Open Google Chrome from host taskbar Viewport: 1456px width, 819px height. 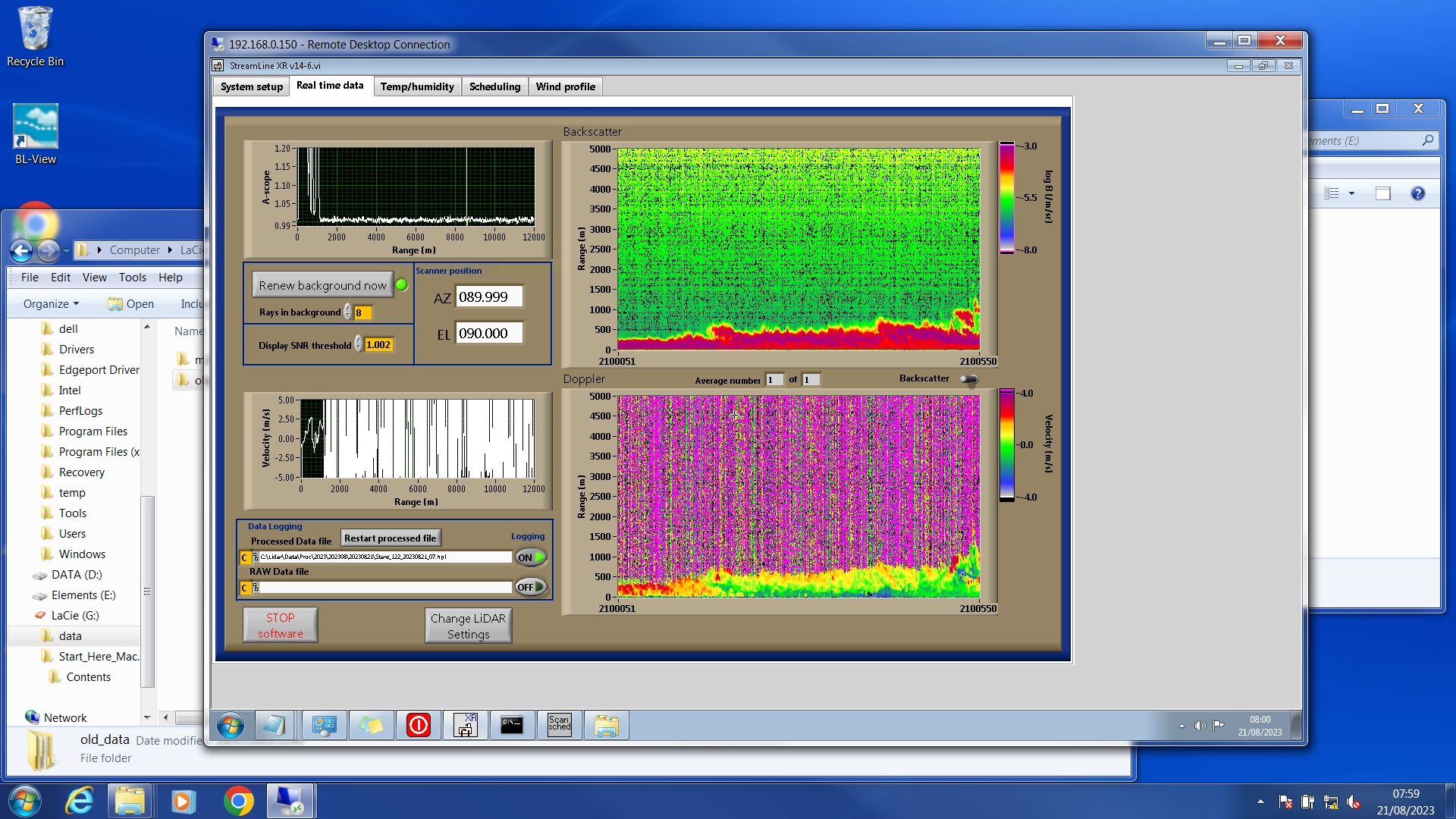(x=238, y=801)
